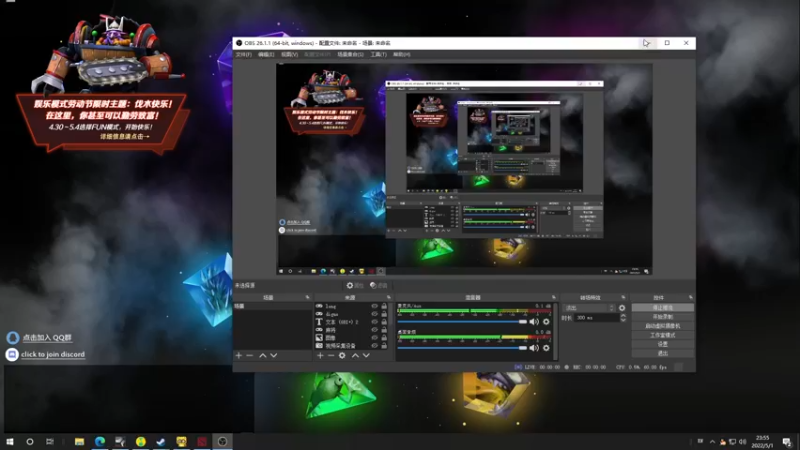
Task: Move source up in Sources panel
Action: (x=355, y=355)
